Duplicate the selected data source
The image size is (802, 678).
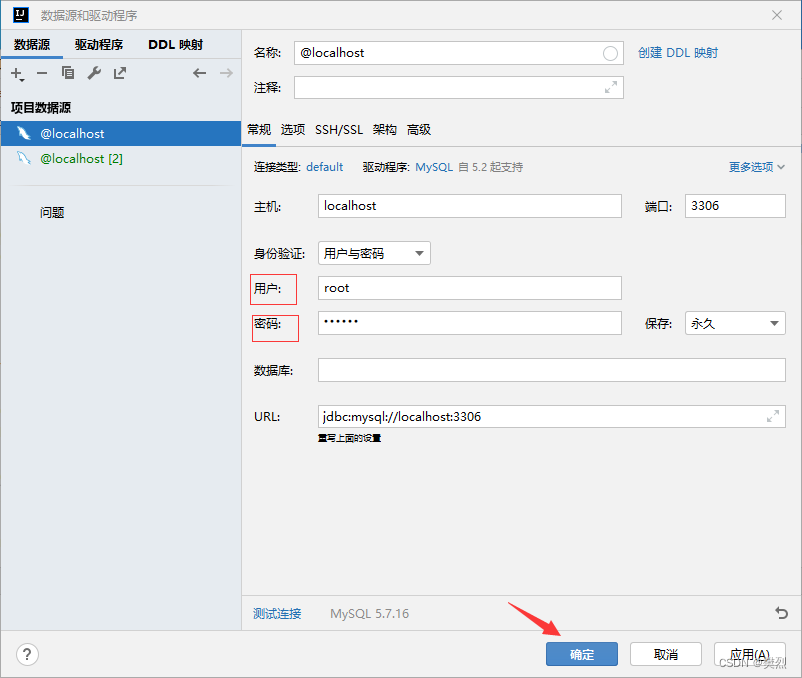[68, 73]
